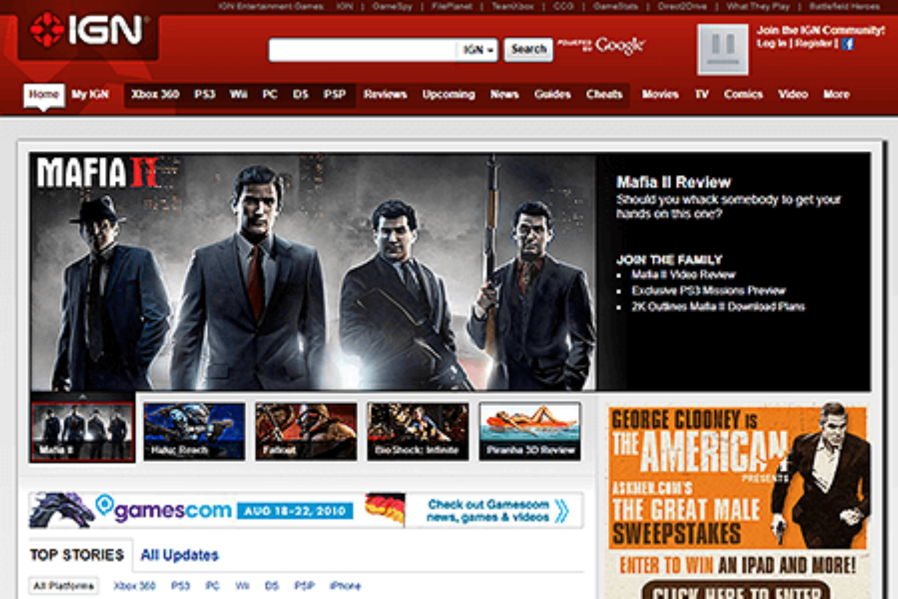Filter stories by PS3
Image resolution: width=898 pixels, height=599 pixels.
(x=180, y=586)
